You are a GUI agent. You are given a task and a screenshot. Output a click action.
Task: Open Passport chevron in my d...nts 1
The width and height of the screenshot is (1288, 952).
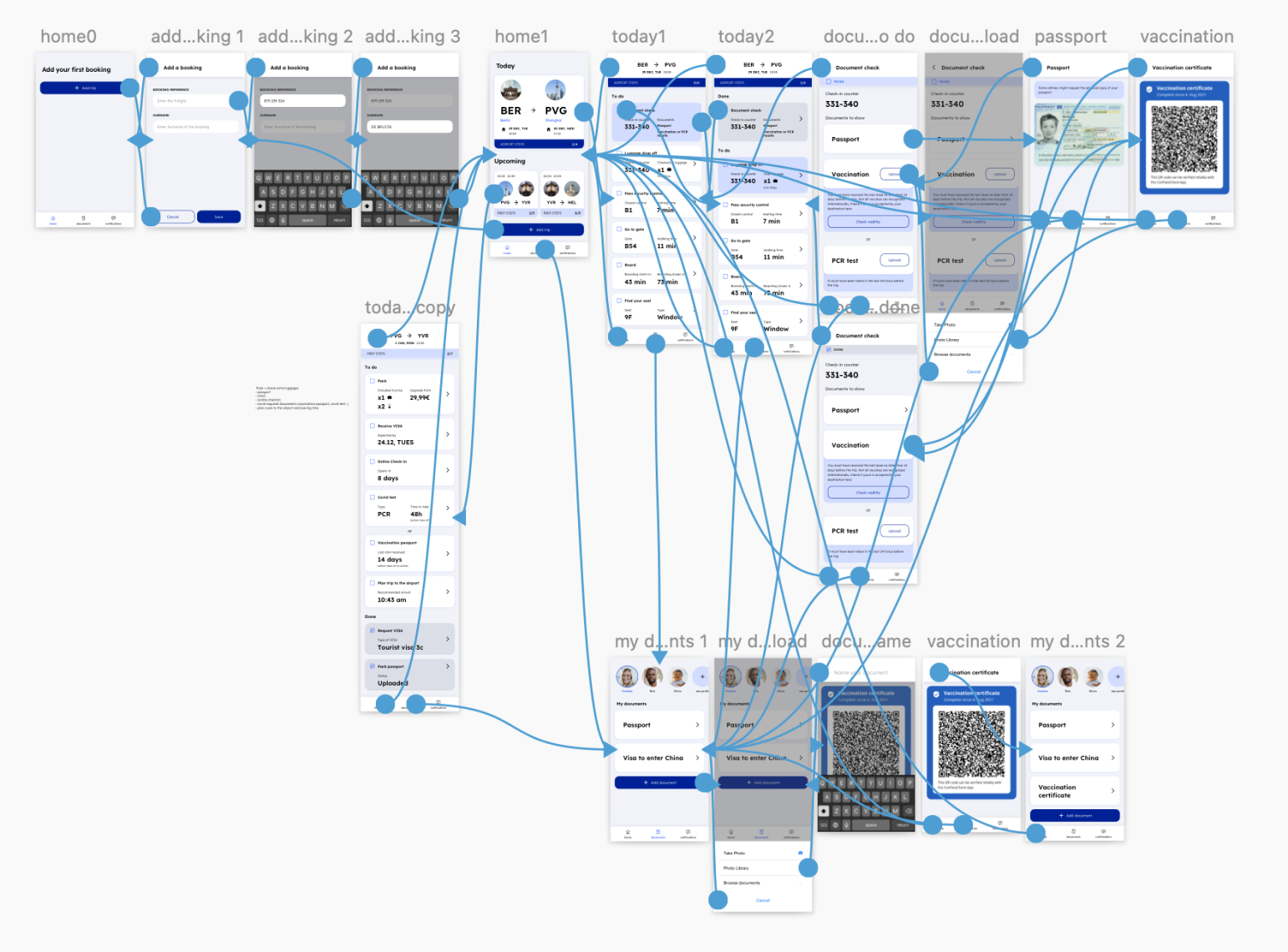[x=697, y=725]
